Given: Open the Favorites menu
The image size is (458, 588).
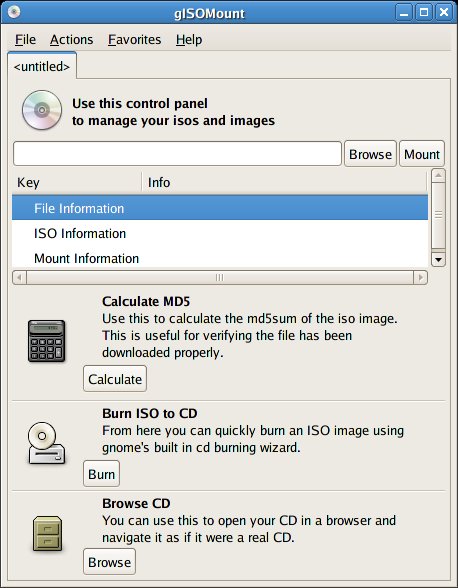Looking at the screenshot, I should (x=134, y=39).
